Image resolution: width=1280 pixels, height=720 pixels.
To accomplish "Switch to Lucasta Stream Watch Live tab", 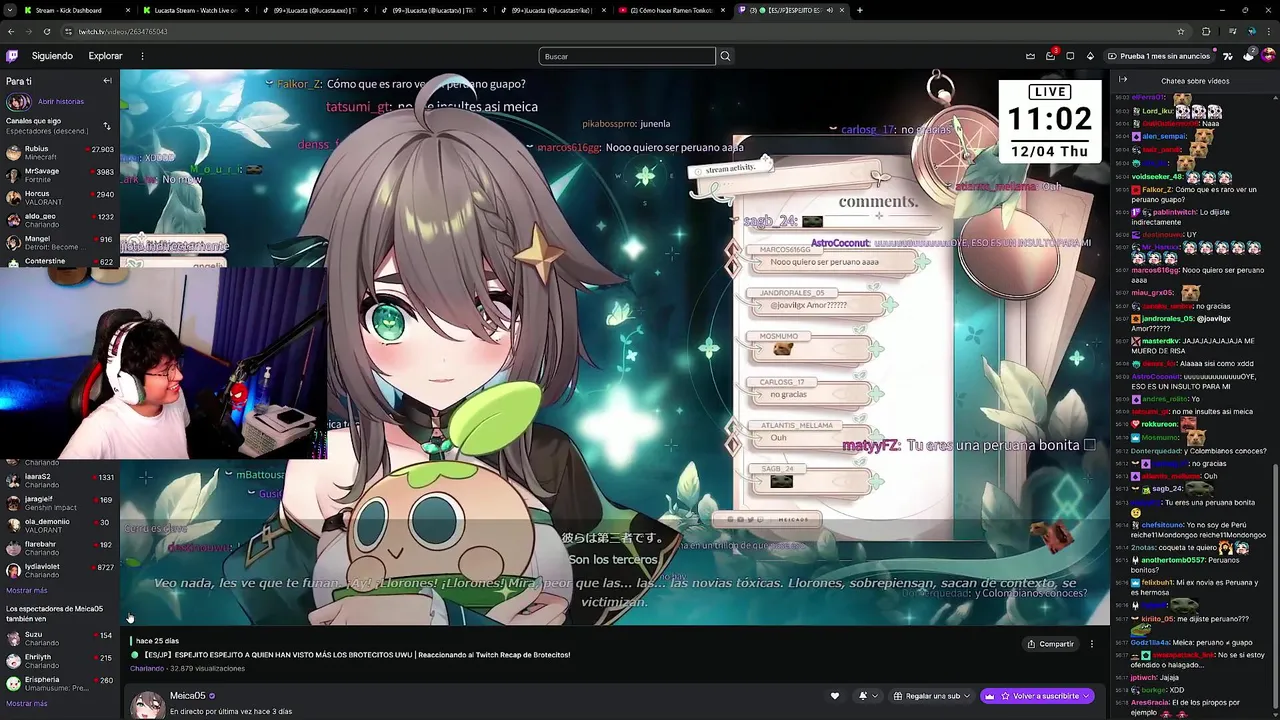I will tap(195, 10).
